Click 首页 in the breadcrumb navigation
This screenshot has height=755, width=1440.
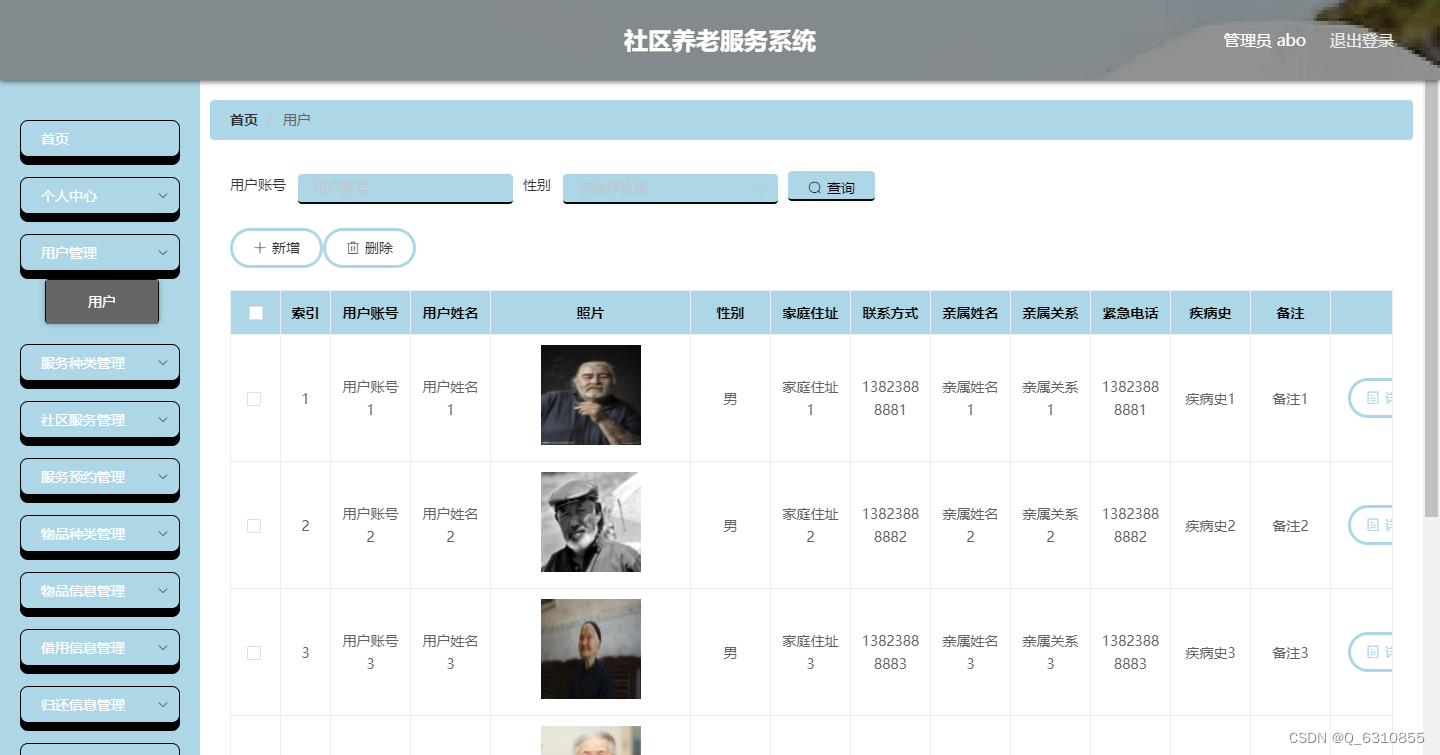(243, 119)
